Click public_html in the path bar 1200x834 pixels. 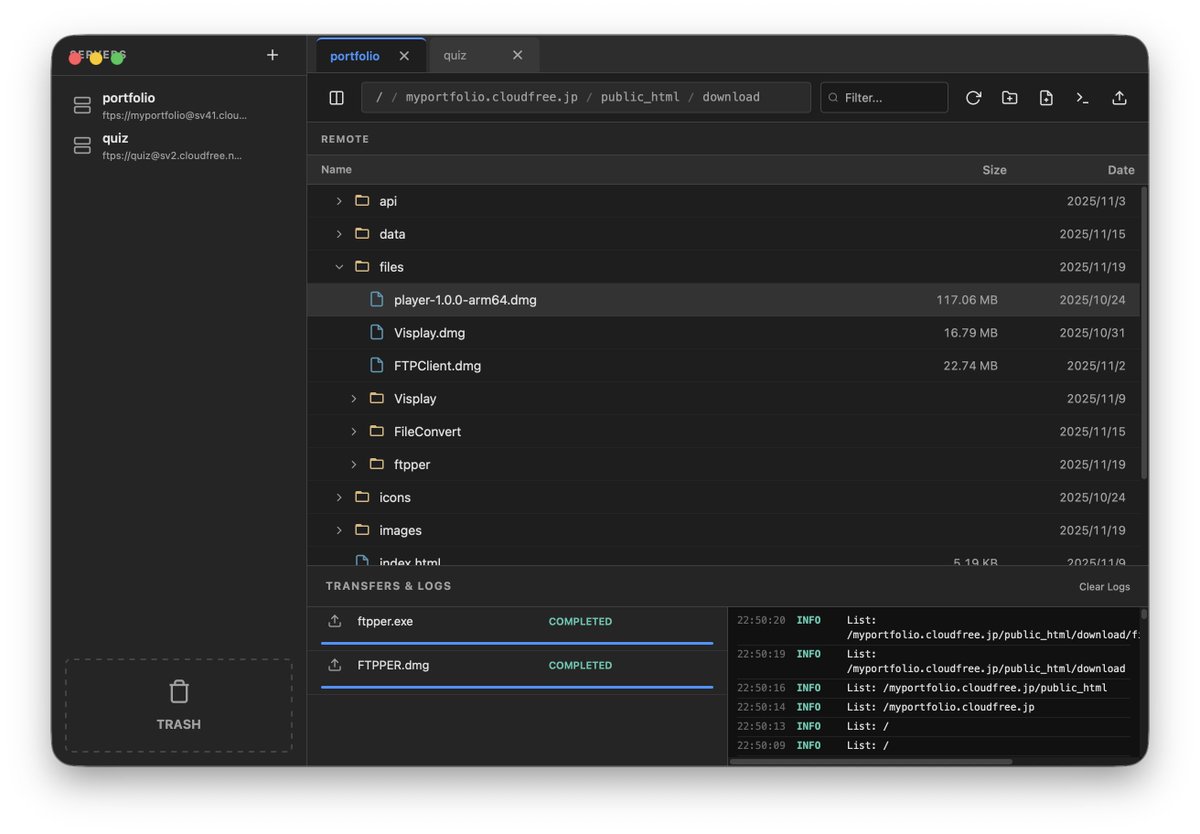coord(640,97)
